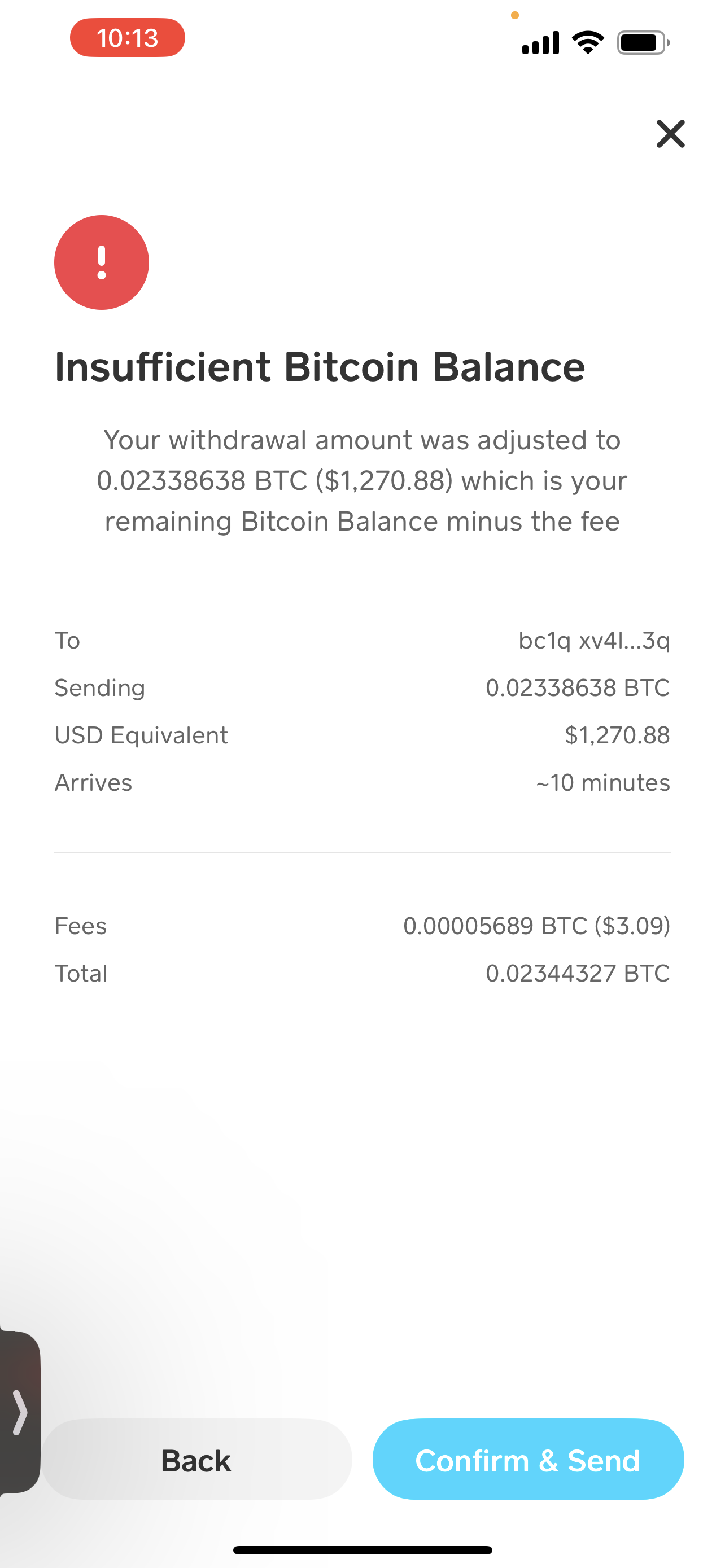The width and height of the screenshot is (725, 1568).
Task: Tap the ~10 minutes arrival estimate
Action: (602, 783)
